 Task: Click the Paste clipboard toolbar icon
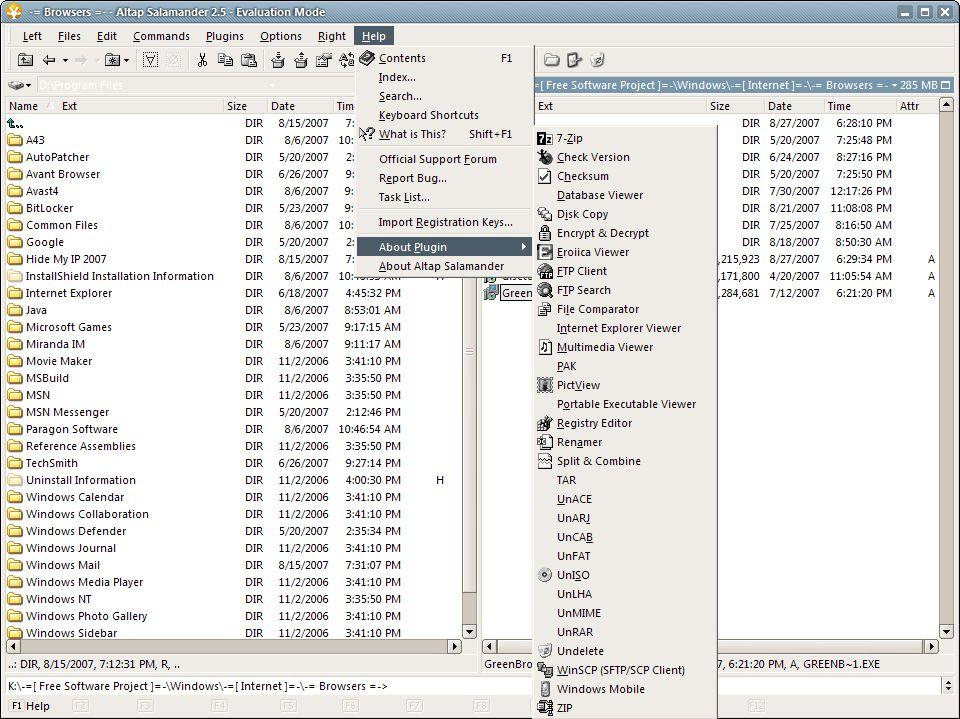[x=247, y=60]
